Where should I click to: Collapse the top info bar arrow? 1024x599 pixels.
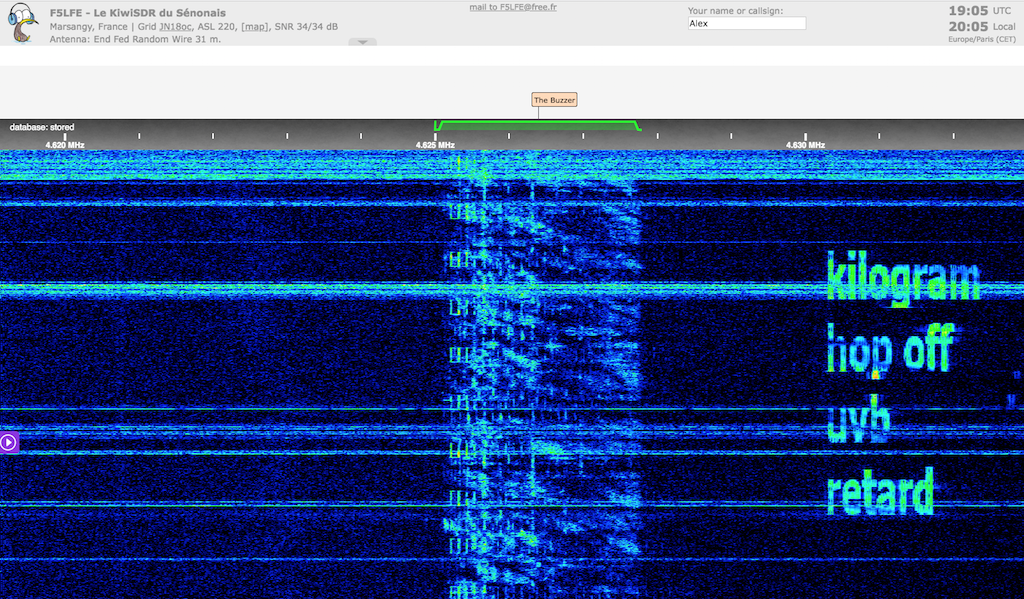(362, 42)
